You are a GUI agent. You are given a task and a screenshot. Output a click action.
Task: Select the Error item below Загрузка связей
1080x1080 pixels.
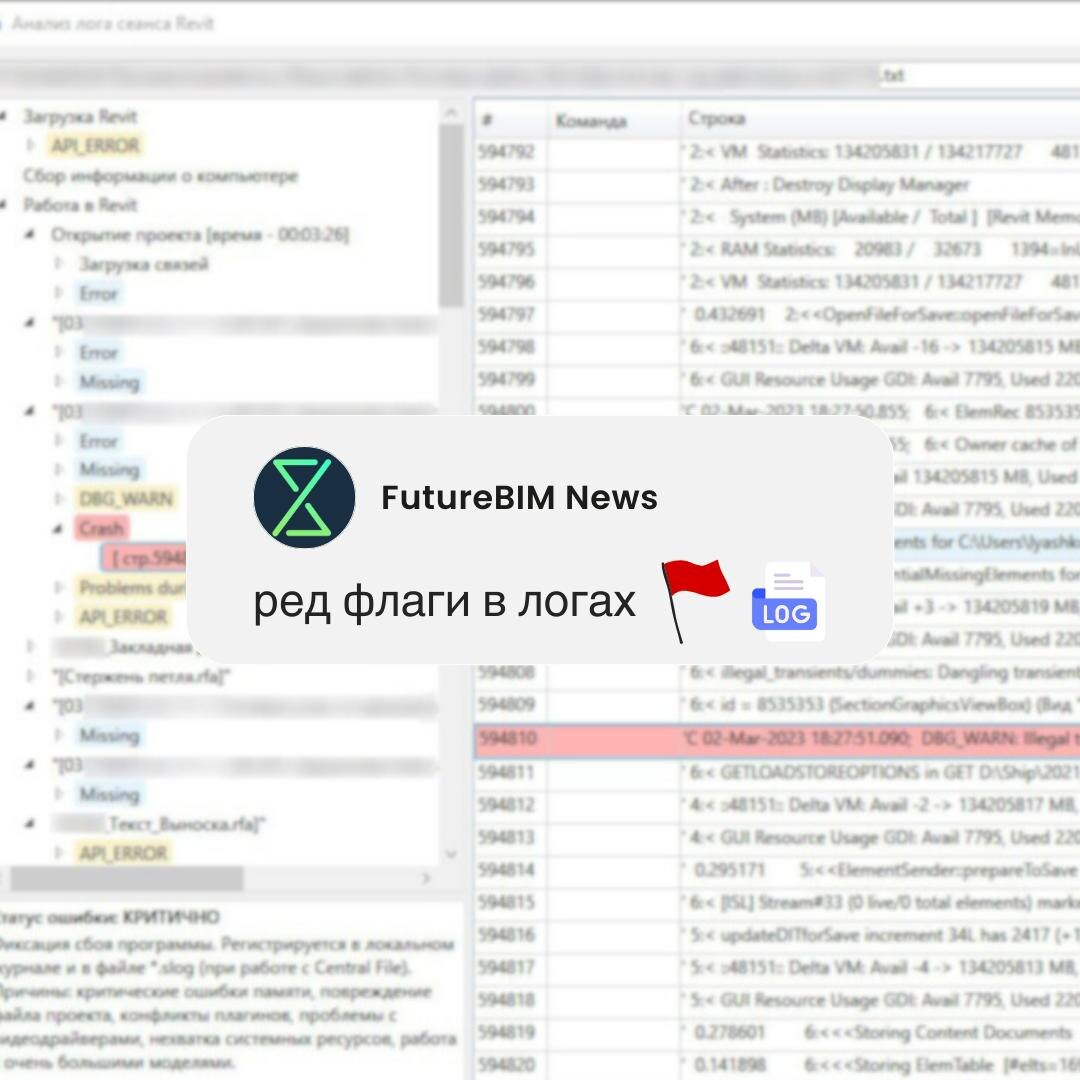click(x=98, y=293)
